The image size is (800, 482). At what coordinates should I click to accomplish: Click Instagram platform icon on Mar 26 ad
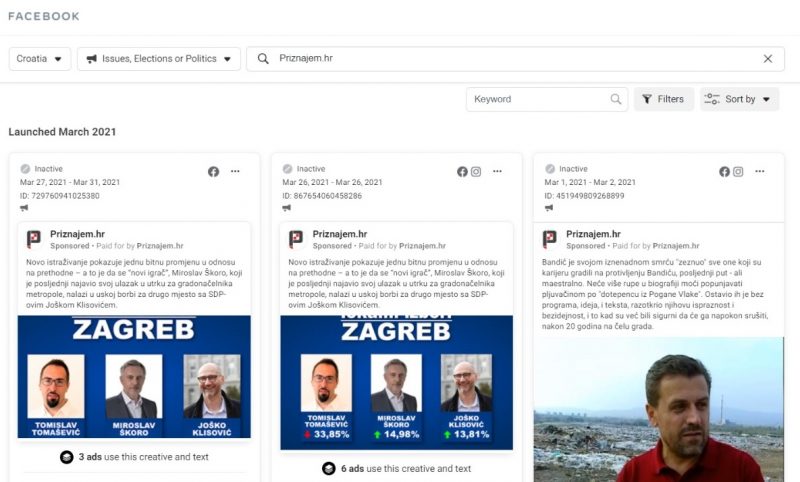pos(476,172)
